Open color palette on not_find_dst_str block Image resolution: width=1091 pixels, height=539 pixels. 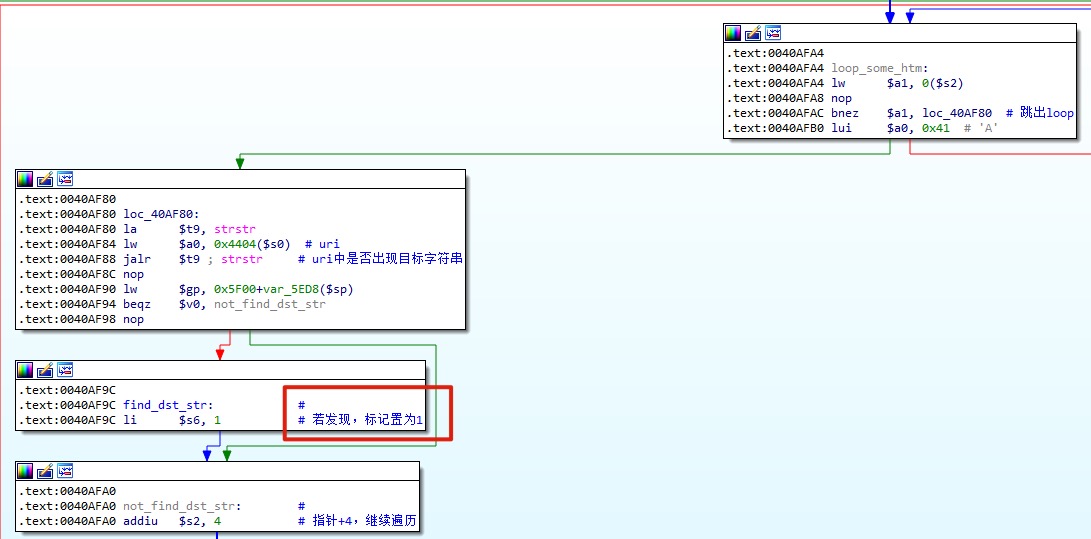(x=26, y=471)
